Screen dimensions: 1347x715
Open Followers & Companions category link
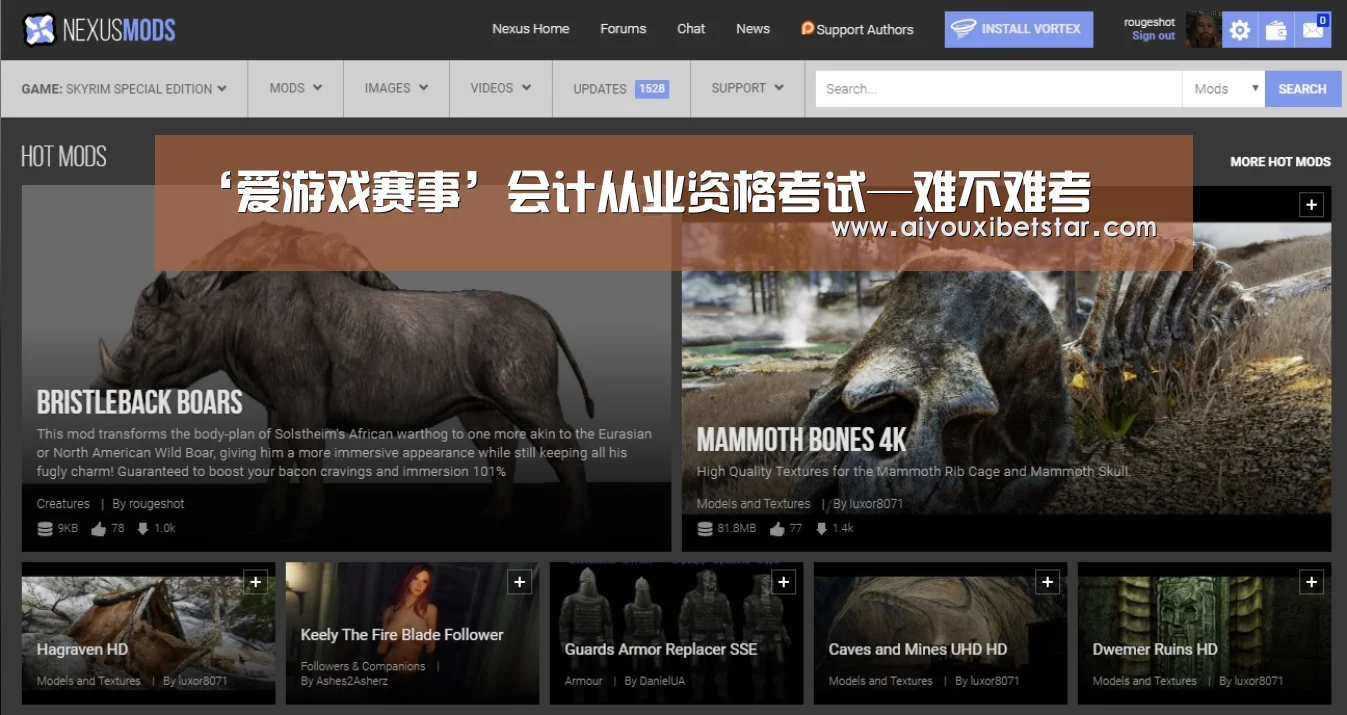(363, 666)
